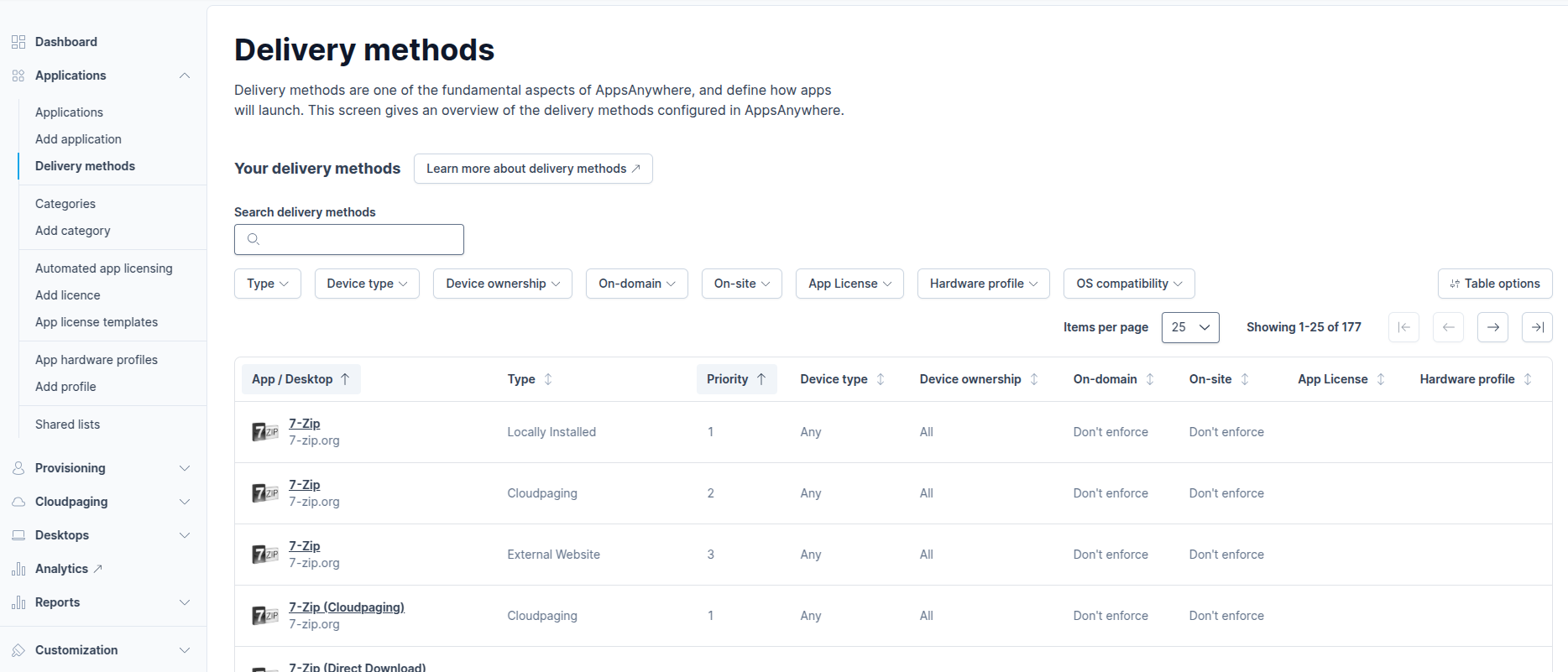
Task: Jump to last page of results
Action: tap(1537, 327)
